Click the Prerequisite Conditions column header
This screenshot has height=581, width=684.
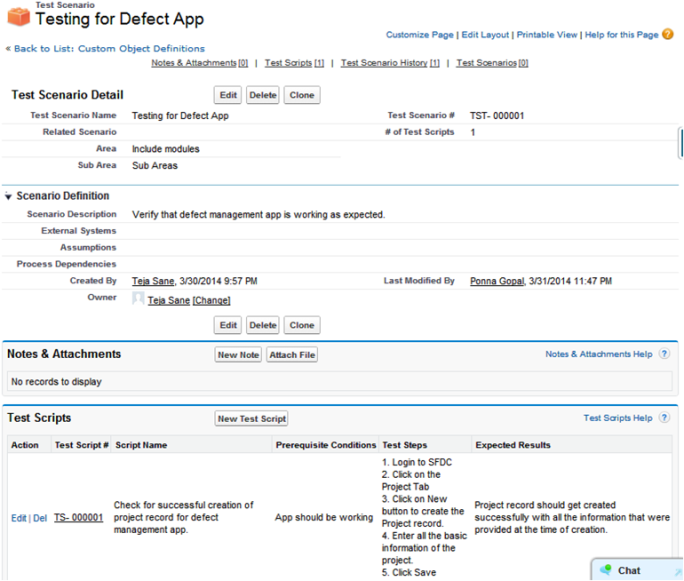coord(326,445)
